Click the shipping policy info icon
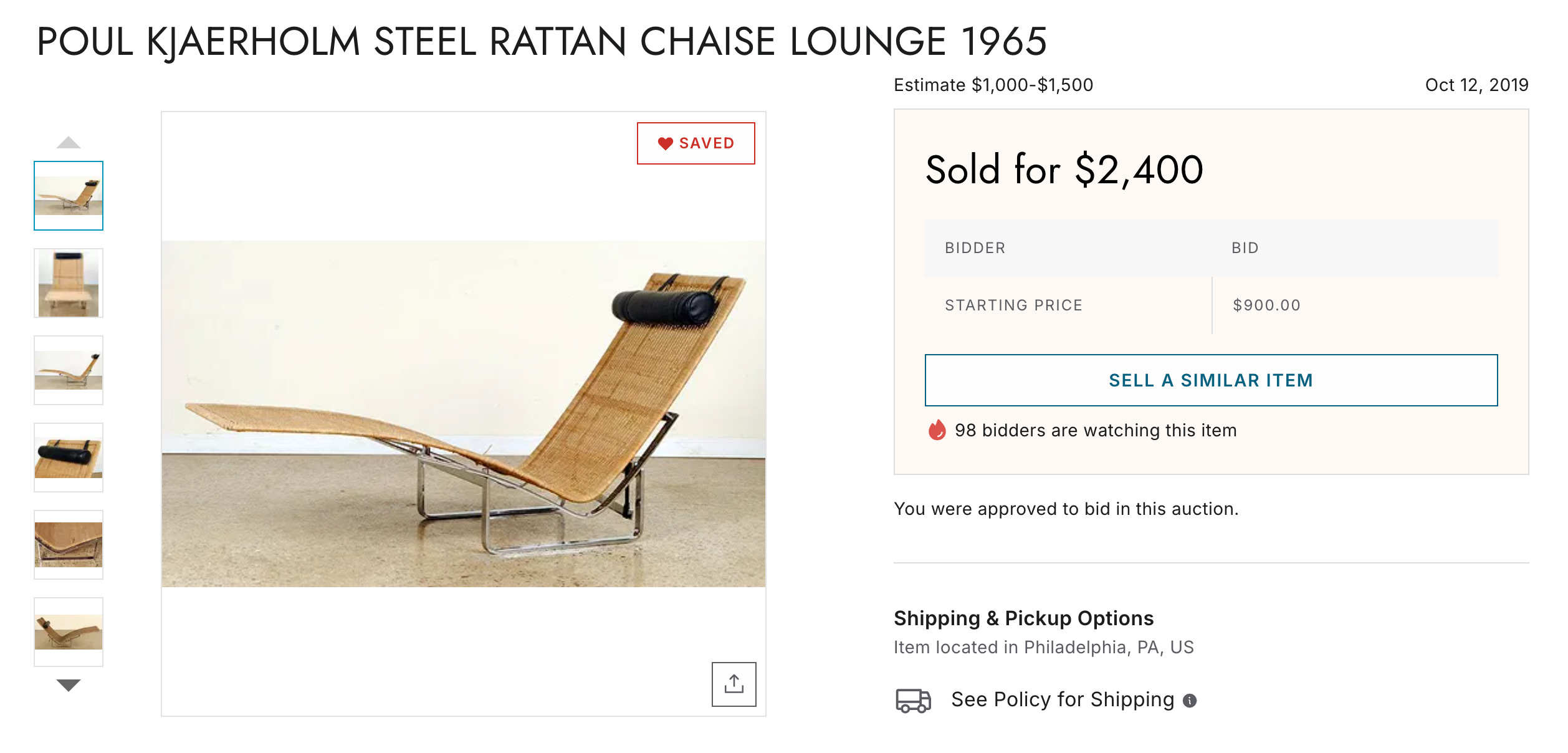The image size is (1568, 753). point(1190,701)
